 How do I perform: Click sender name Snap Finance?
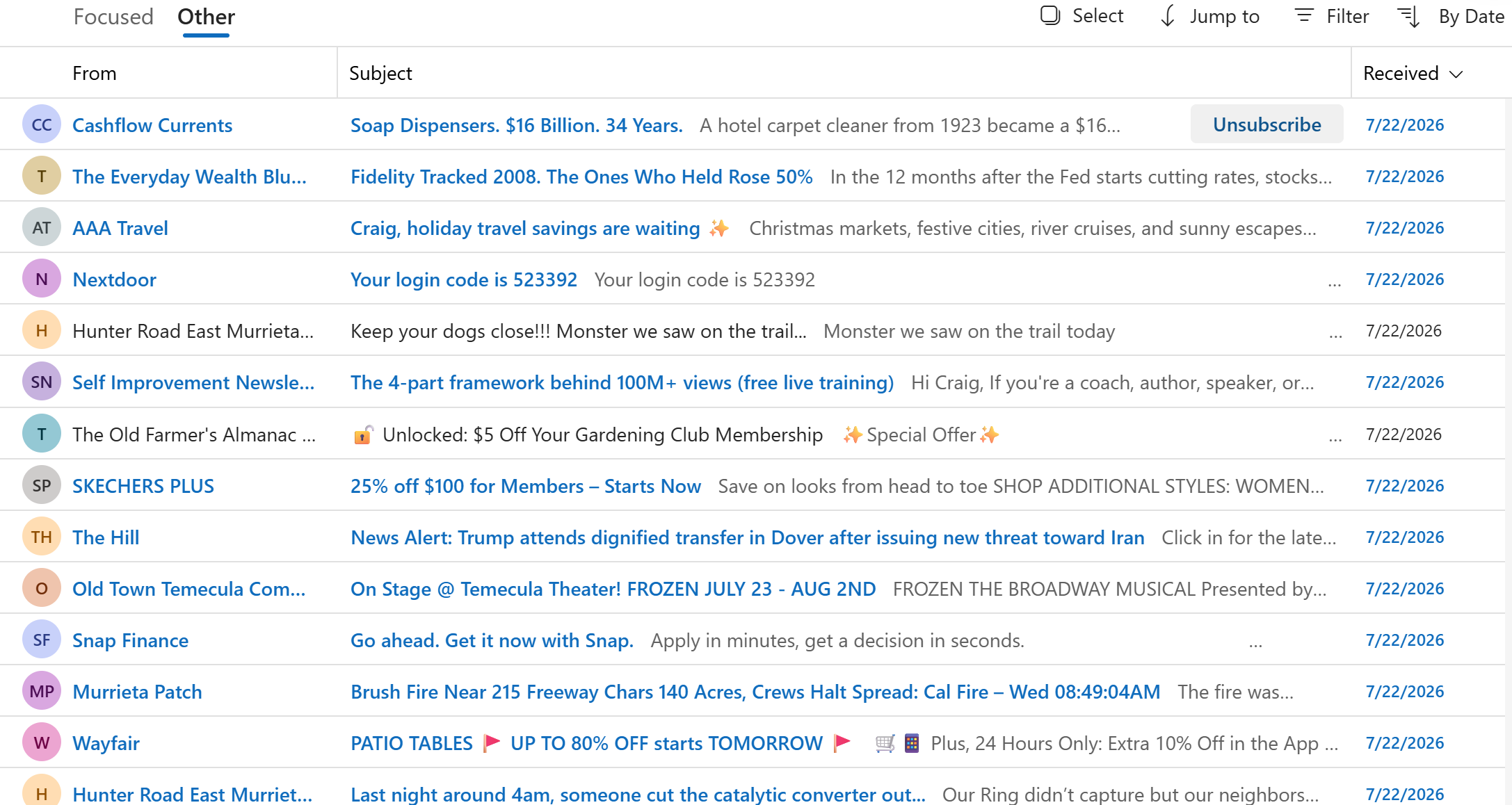coord(130,640)
